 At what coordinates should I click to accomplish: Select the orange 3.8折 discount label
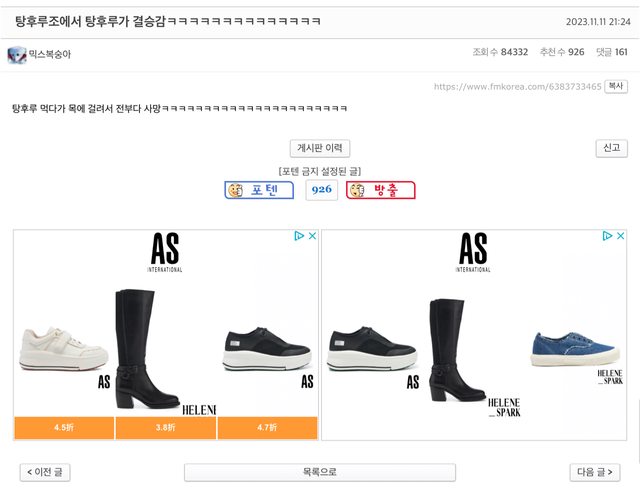[x=166, y=428]
